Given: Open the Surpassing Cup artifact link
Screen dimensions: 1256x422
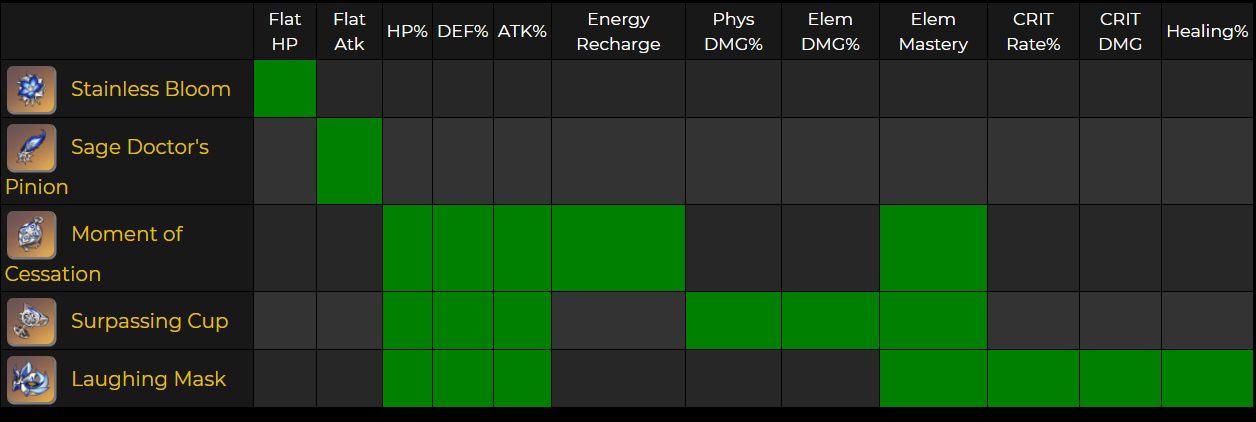Looking at the screenshot, I should pos(149,321).
